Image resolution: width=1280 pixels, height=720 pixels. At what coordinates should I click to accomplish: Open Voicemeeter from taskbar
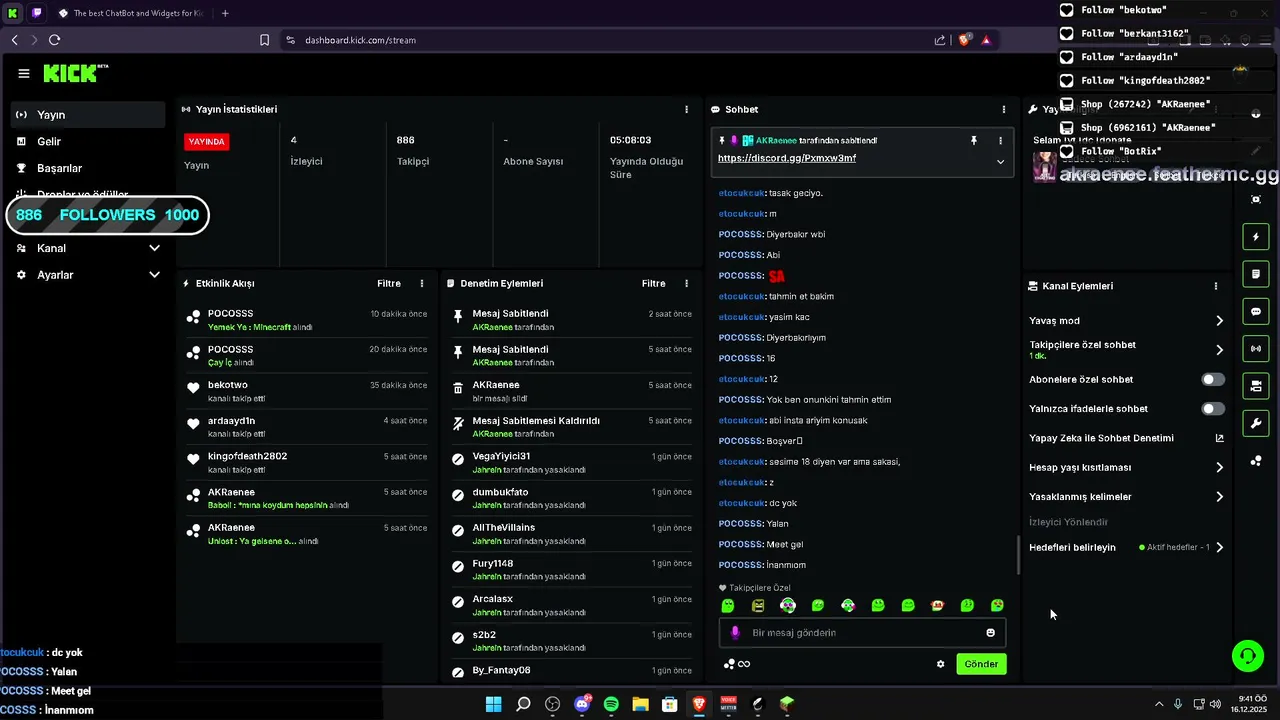click(x=728, y=704)
